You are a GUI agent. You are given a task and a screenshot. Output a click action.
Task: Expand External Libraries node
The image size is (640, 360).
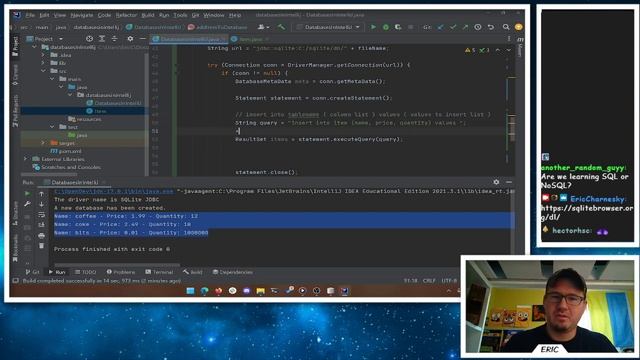tap(25, 159)
